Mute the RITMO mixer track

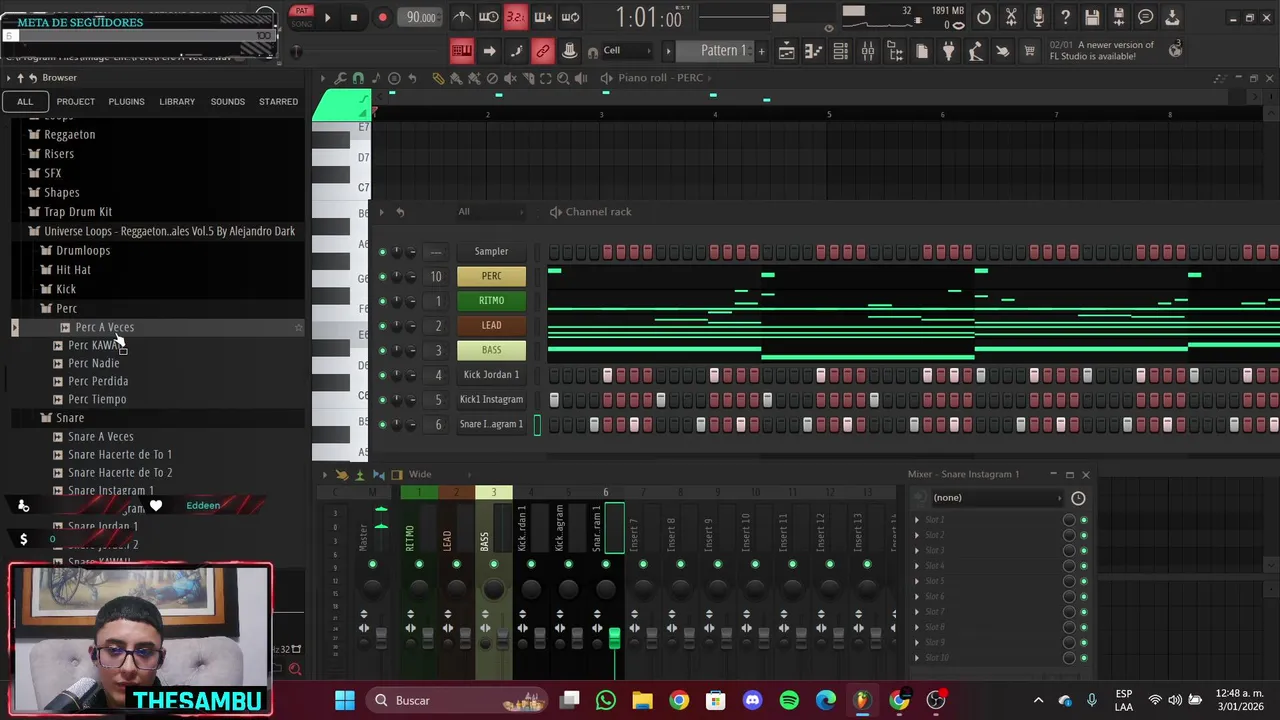[419, 565]
